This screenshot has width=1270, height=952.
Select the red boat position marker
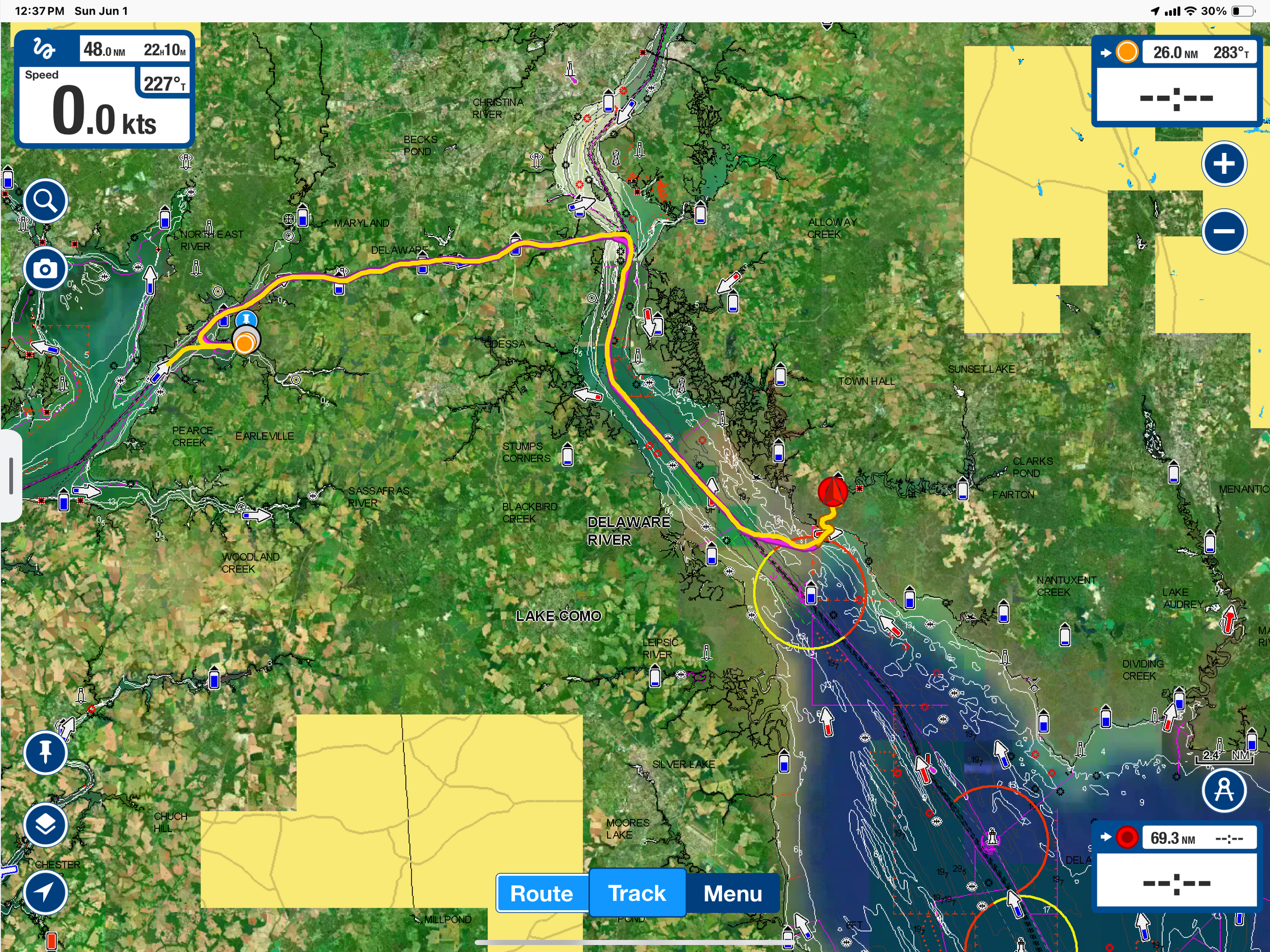click(833, 492)
